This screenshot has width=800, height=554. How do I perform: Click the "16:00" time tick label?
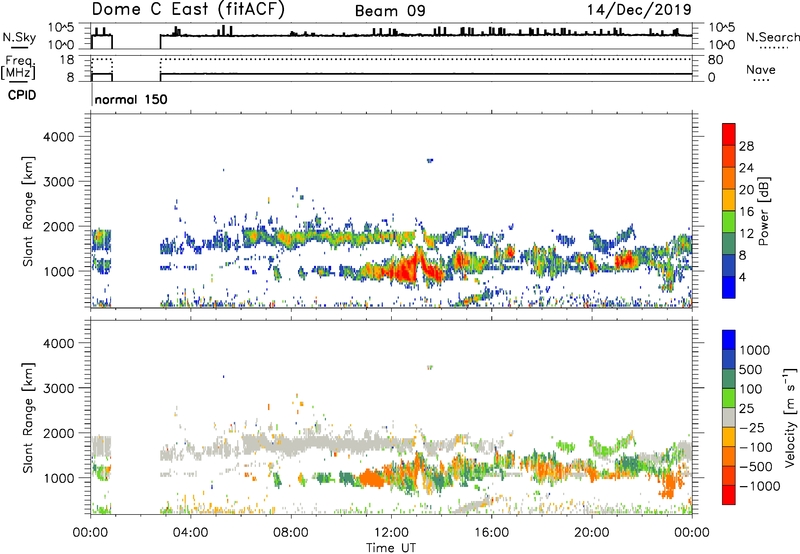[x=491, y=533]
